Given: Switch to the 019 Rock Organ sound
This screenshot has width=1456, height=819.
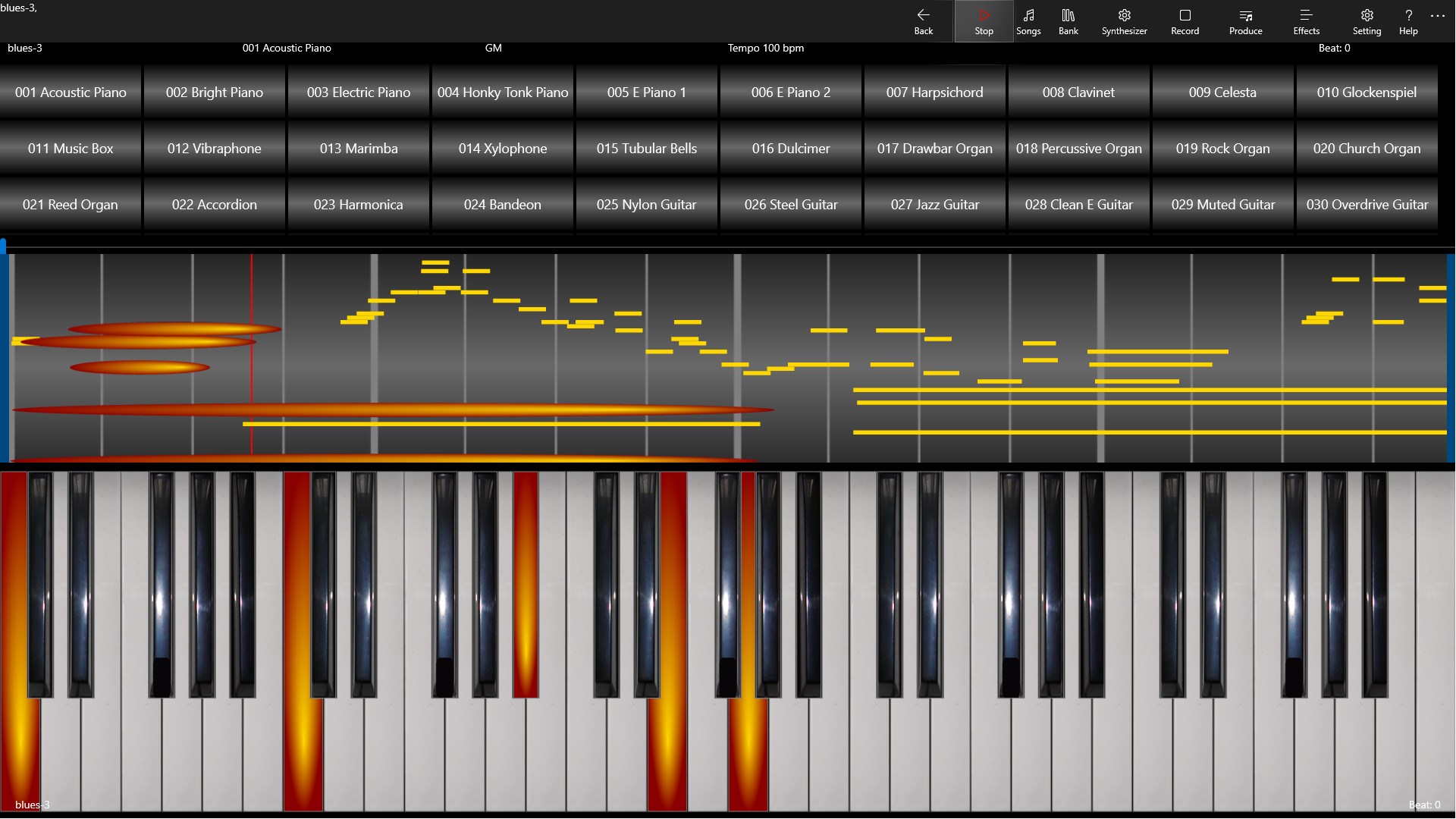Looking at the screenshot, I should (x=1222, y=148).
